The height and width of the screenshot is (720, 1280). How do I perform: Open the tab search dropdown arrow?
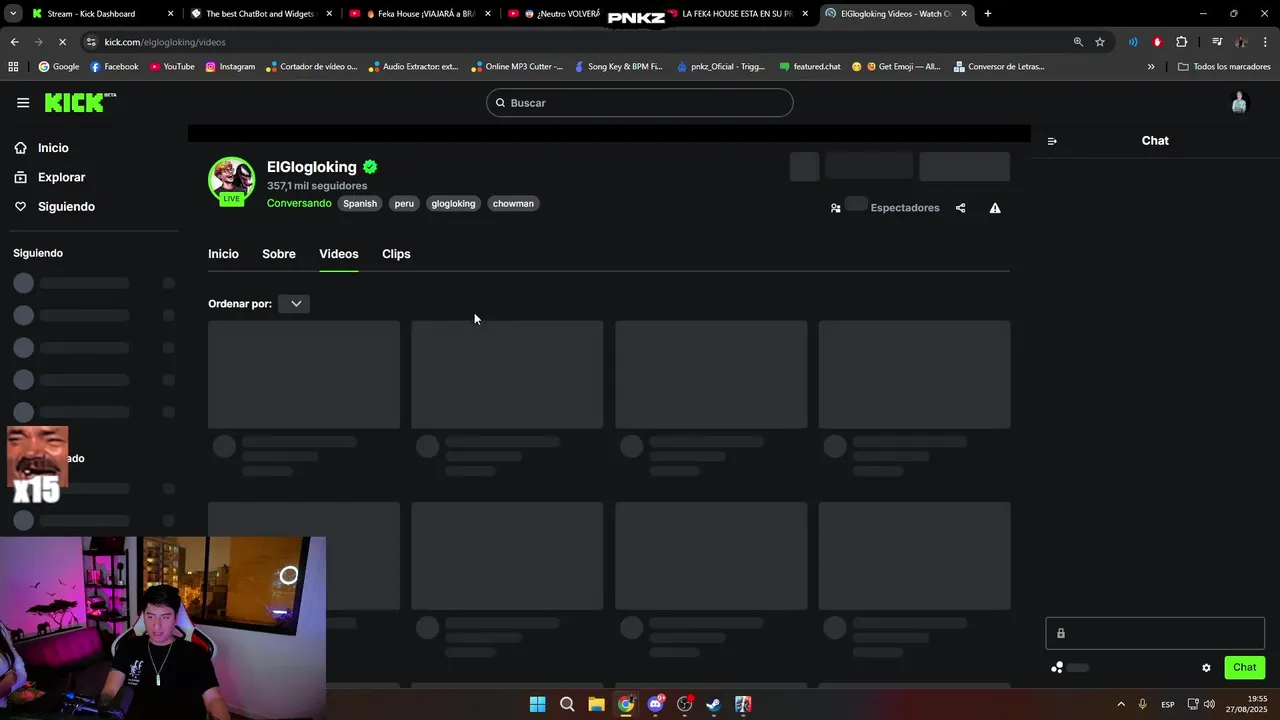13,14
